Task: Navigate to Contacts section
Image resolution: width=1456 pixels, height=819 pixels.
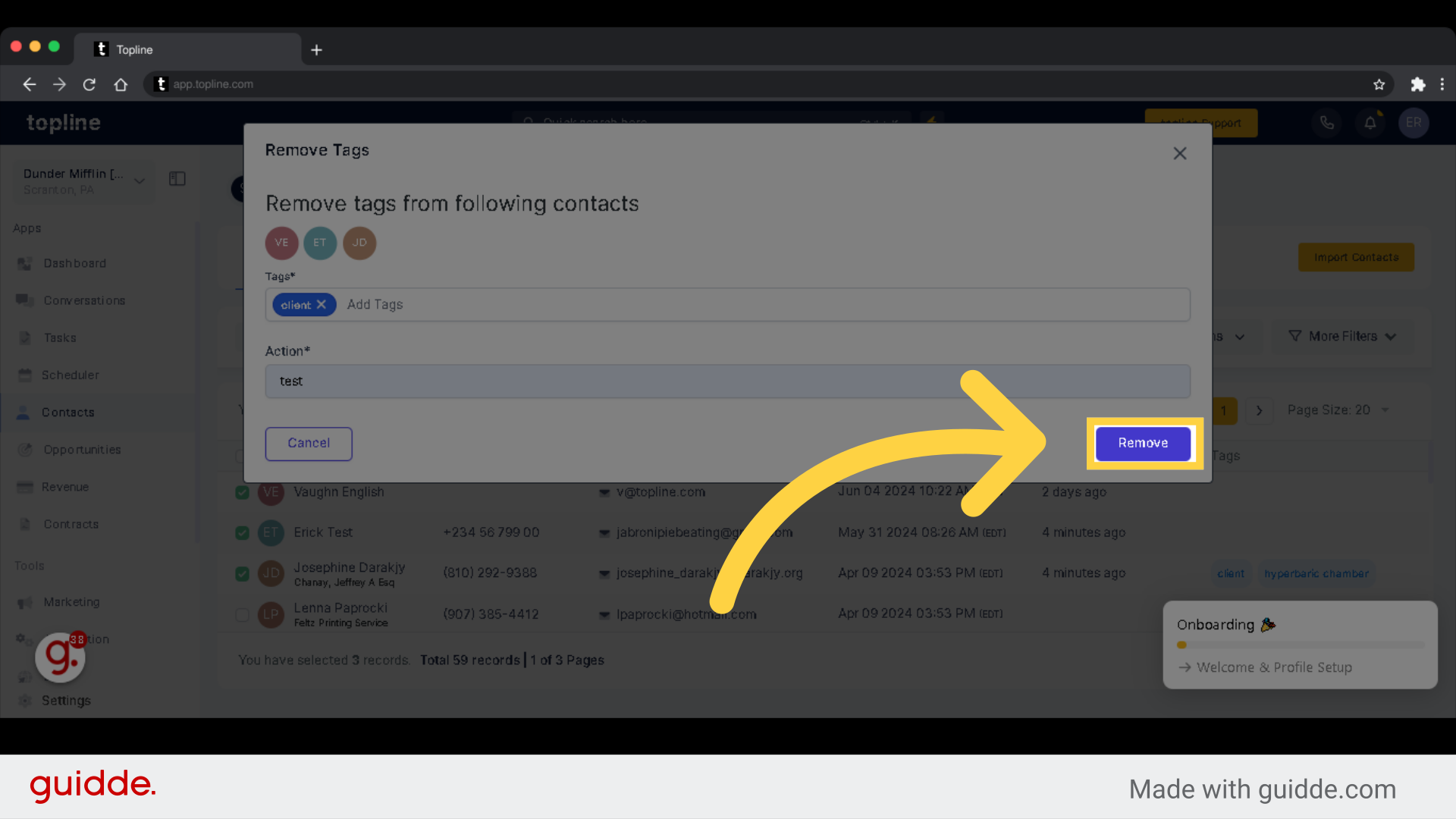Action: tap(67, 412)
